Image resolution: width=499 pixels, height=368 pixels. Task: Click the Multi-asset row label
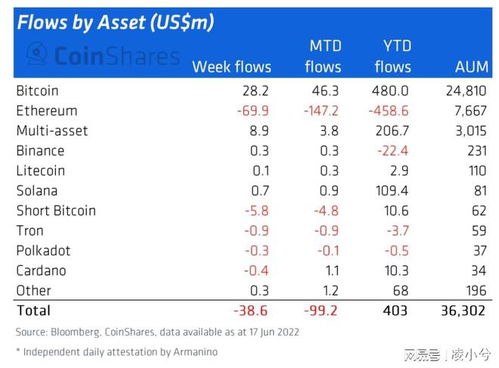tap(52, 131)
